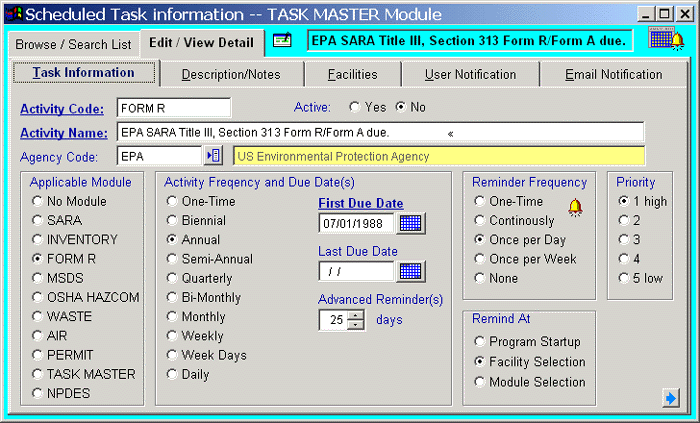Click the note card icon beside tabs
Image resolution: width=700 pixels, height=423 pixels.
click(283, 41)
